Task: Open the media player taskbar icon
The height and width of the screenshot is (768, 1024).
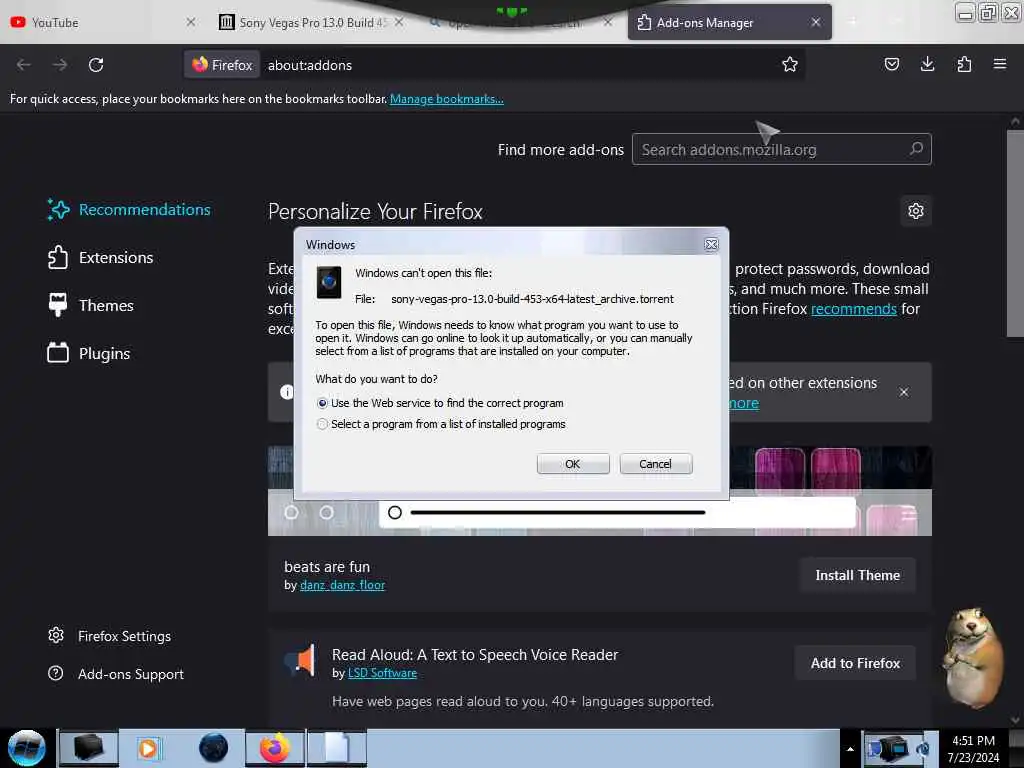Action: coord(148,748)
